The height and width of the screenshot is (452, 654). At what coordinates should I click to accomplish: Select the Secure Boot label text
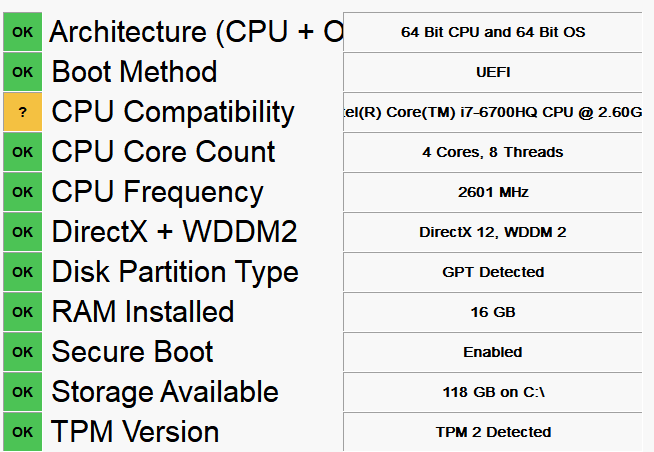pos(132,352)
